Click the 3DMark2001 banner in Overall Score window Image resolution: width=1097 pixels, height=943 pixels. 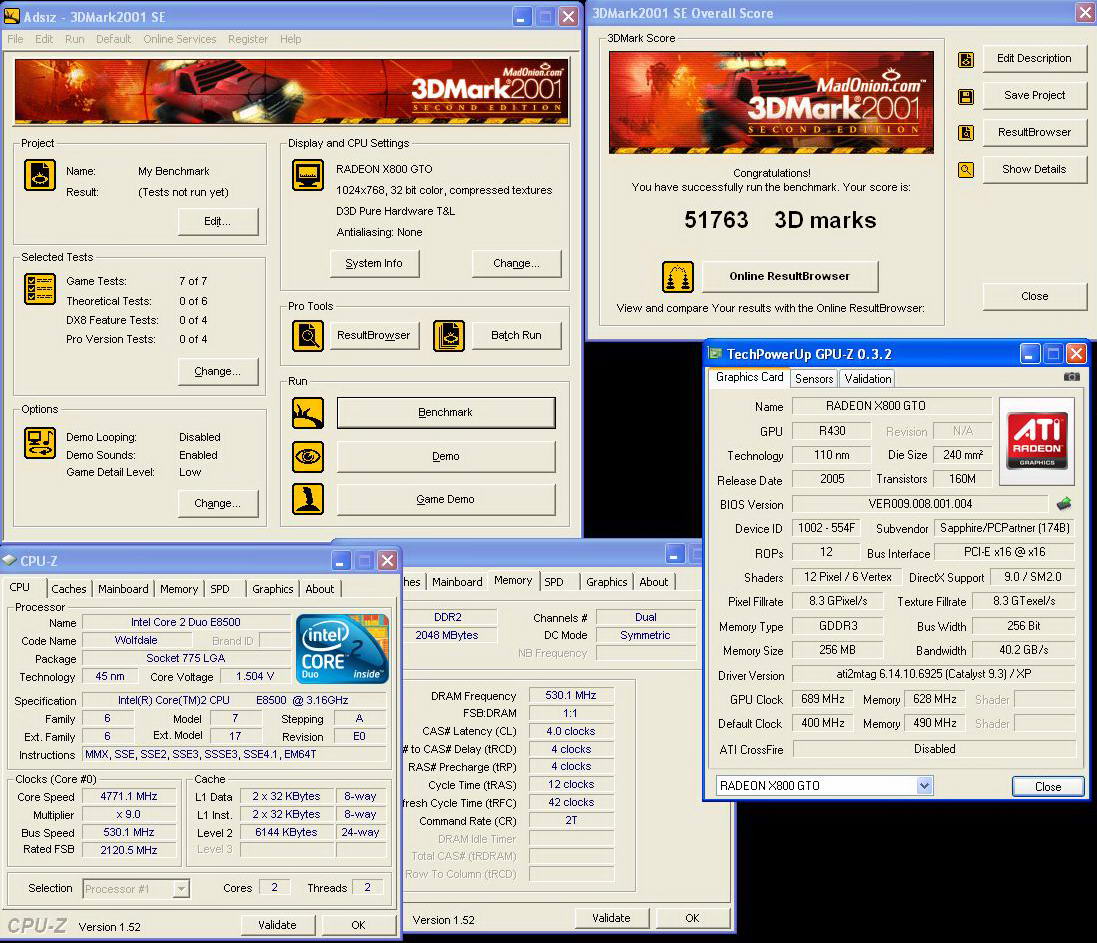point(771,103)
